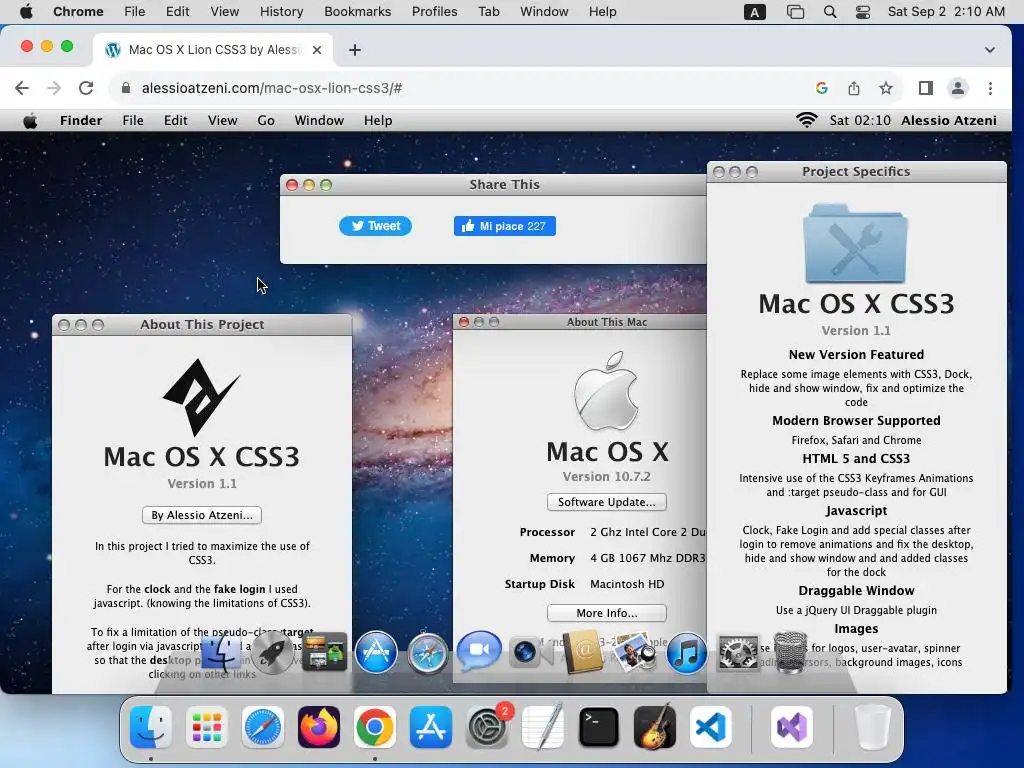1024x768 pixels.
Task: Close the Mac OS X Lion CSS3 tab
Action: coord(317,50)
